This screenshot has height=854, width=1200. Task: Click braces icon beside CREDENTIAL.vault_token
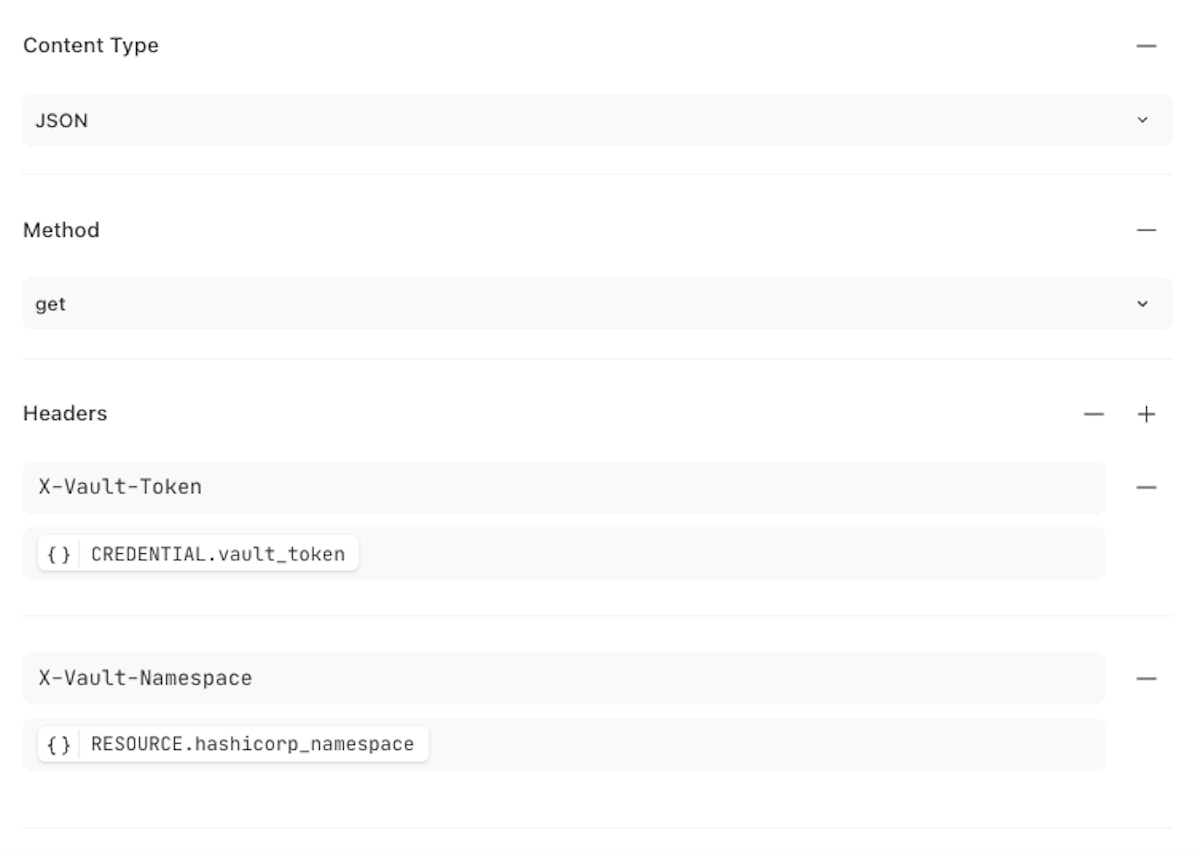[59, 554]
